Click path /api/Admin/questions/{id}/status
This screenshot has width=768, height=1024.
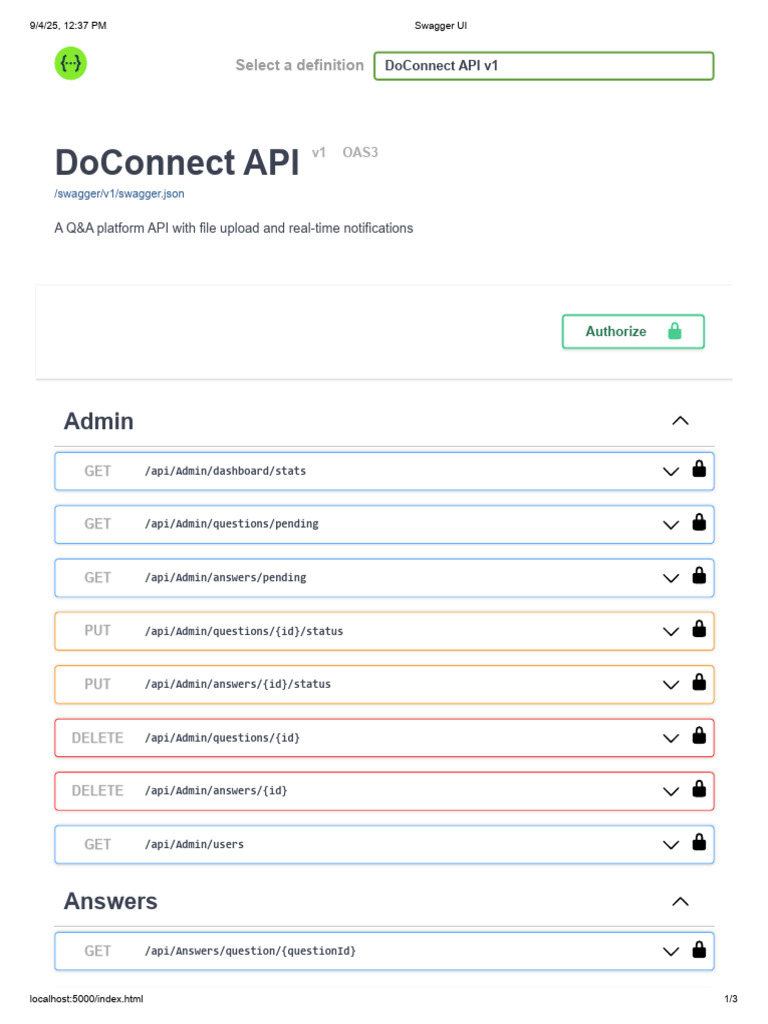click(x=244, y=631)
